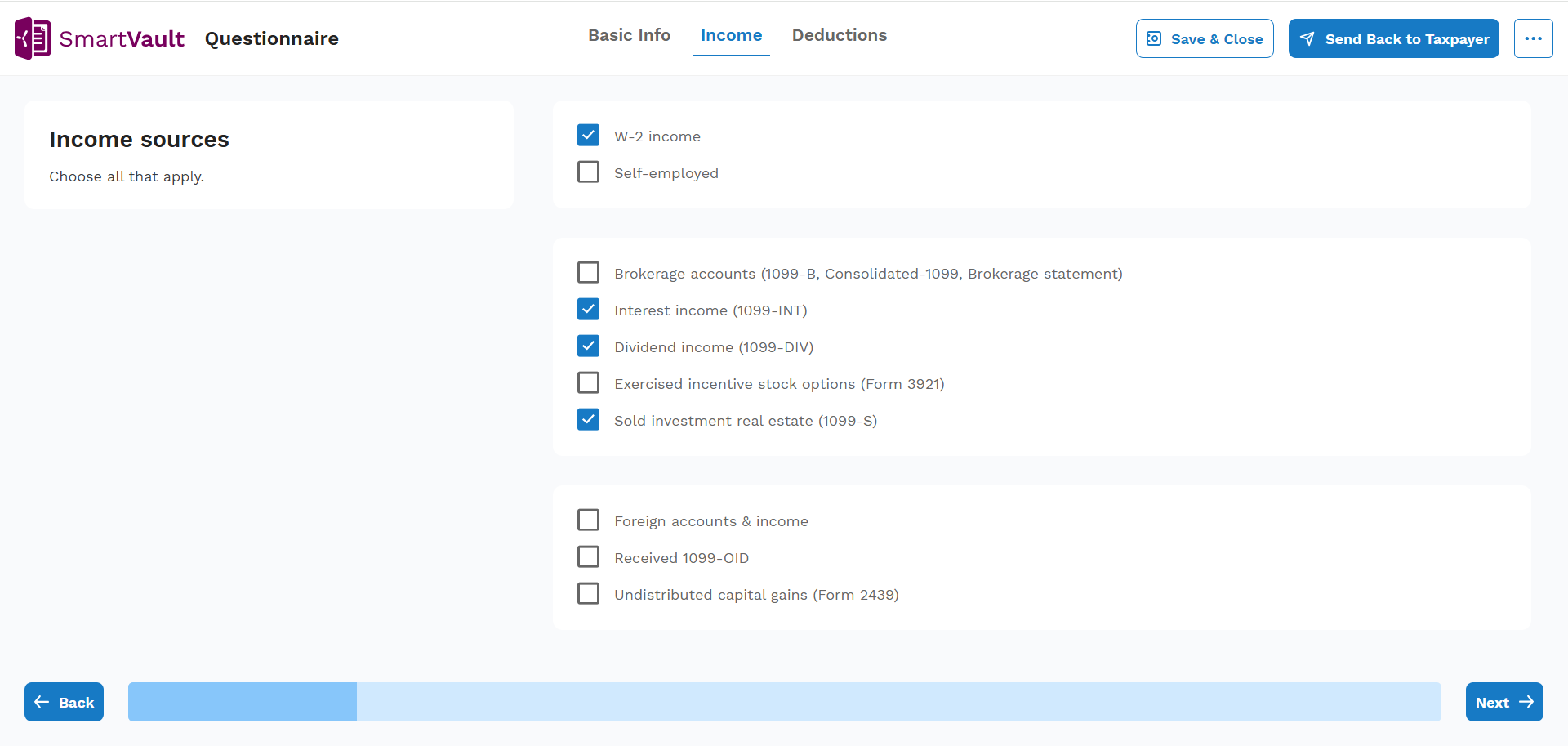Click the Income sources heading

click(x=139, y=139)
